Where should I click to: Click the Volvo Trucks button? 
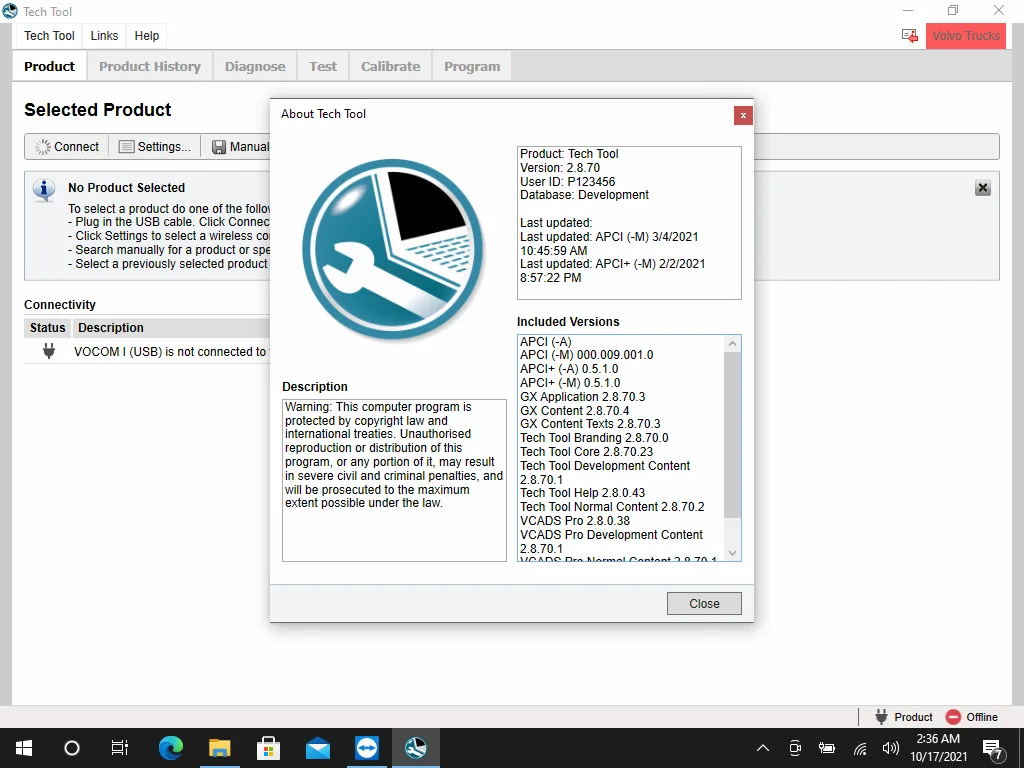[964, 35]
